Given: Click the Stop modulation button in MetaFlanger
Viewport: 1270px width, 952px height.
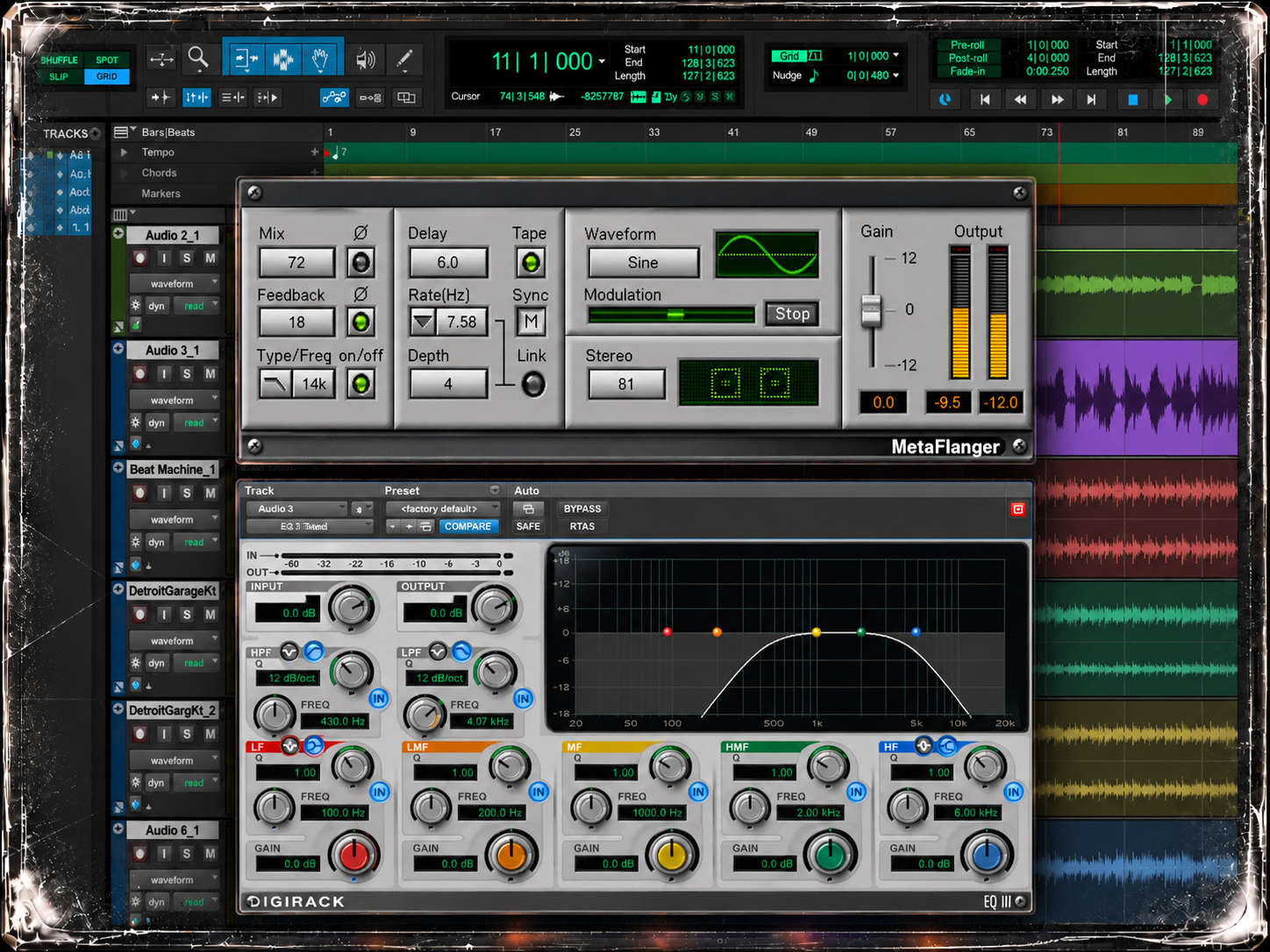Looking at the screenshot, I should pyautogui.click(x=792, y=314).
